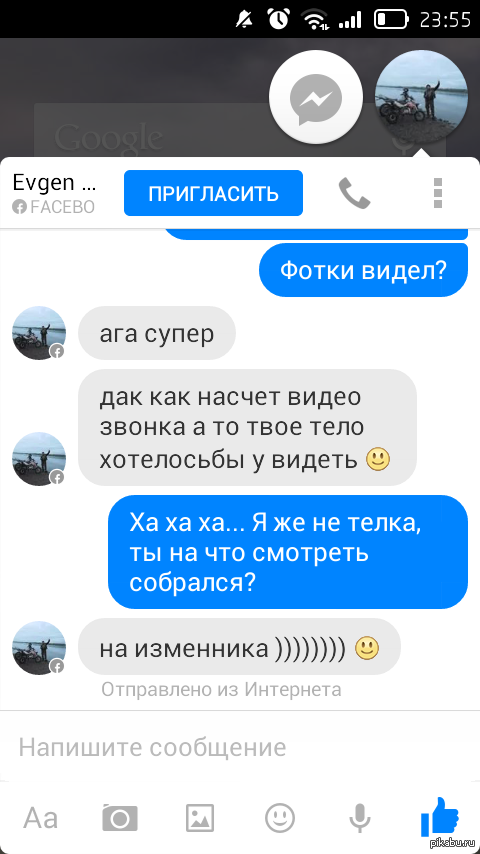Open the three-dot overflow menu
The height and width of the screenshot is (854, 480).
438,193
